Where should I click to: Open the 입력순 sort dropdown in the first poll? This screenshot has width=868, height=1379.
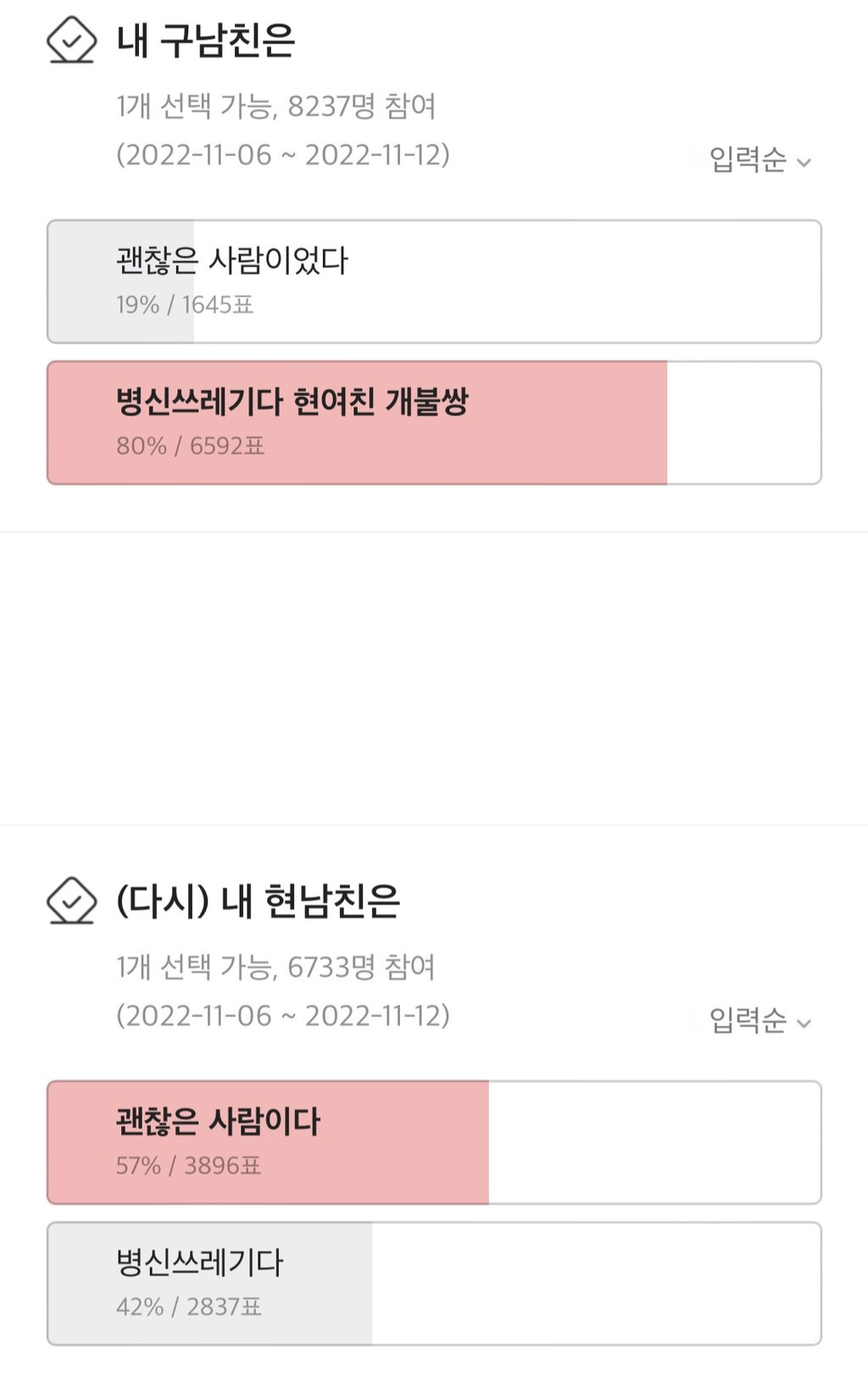pos(759,159)
